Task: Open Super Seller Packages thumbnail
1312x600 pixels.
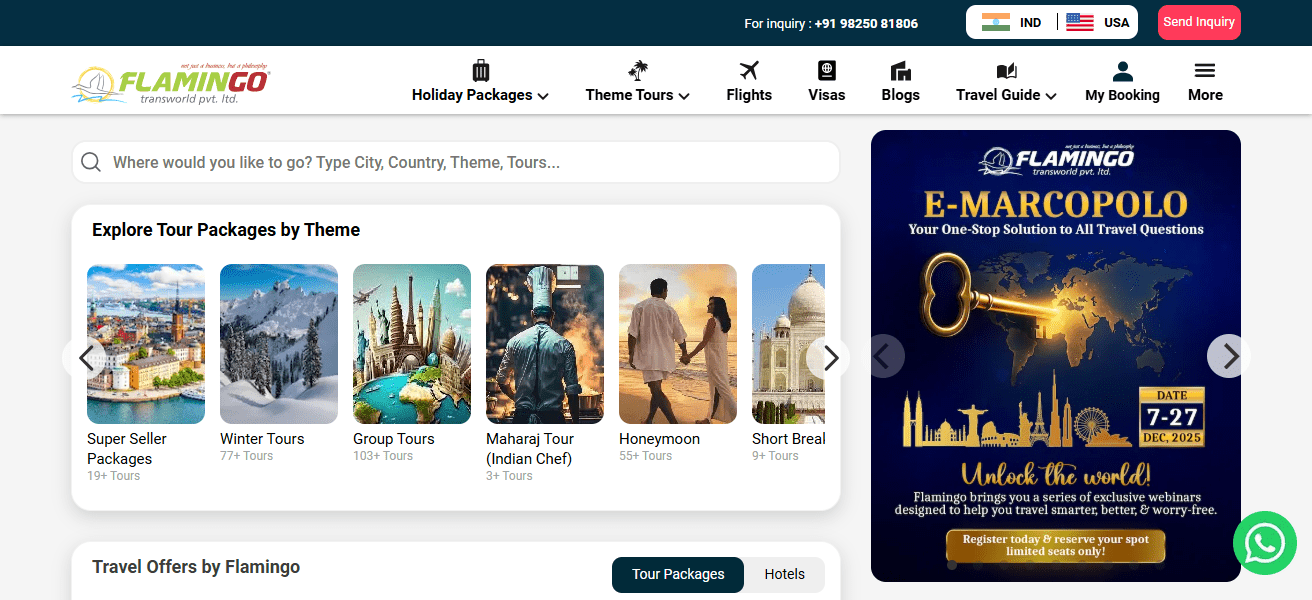Action: tap(146, 344)
